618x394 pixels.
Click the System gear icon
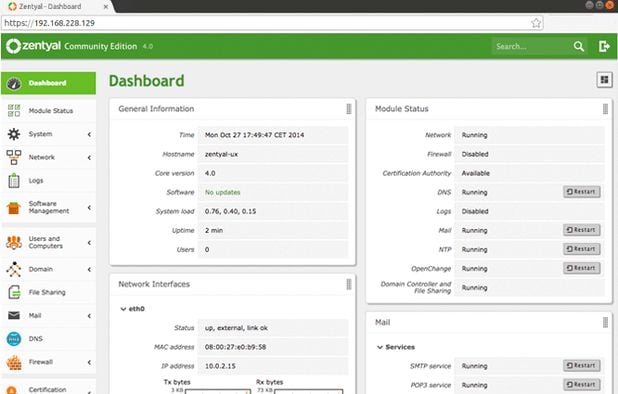[14, 134]
